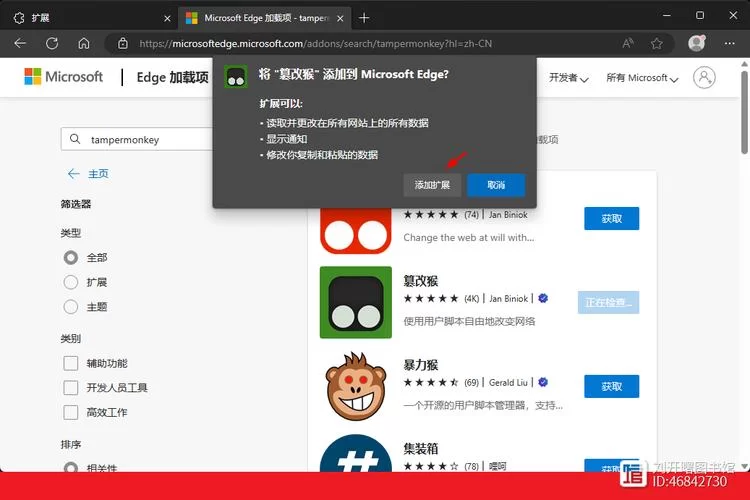Go to the browser home icon
750x500 pixels.
tap(84, 44)
